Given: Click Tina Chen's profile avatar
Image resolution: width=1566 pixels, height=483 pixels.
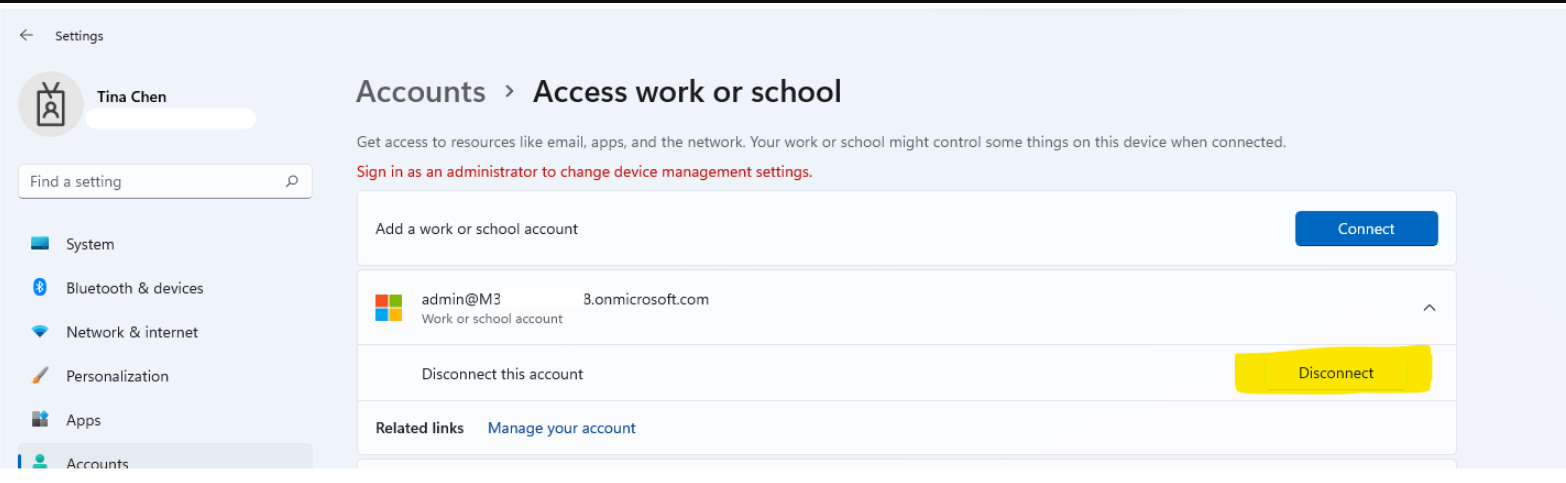Looking at the screenshot, I should coord(51,105).
